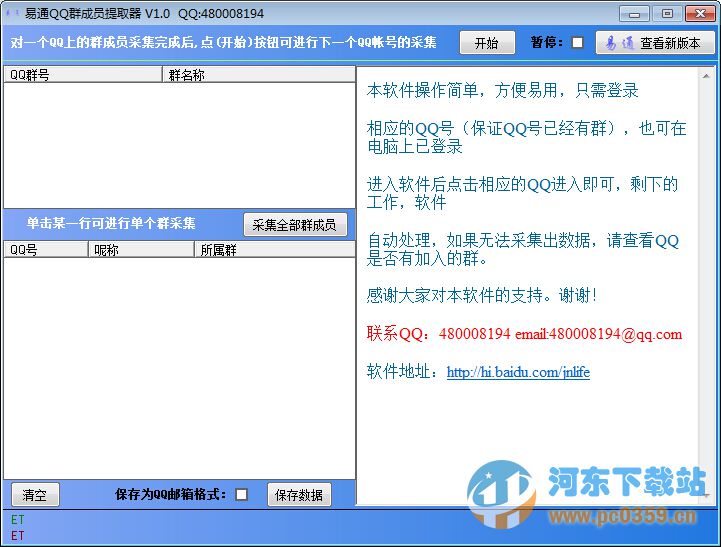Screen dimensions: 721x547
Task: Click scrollbar up arrow in info panel
Action: tap(706, 76)
